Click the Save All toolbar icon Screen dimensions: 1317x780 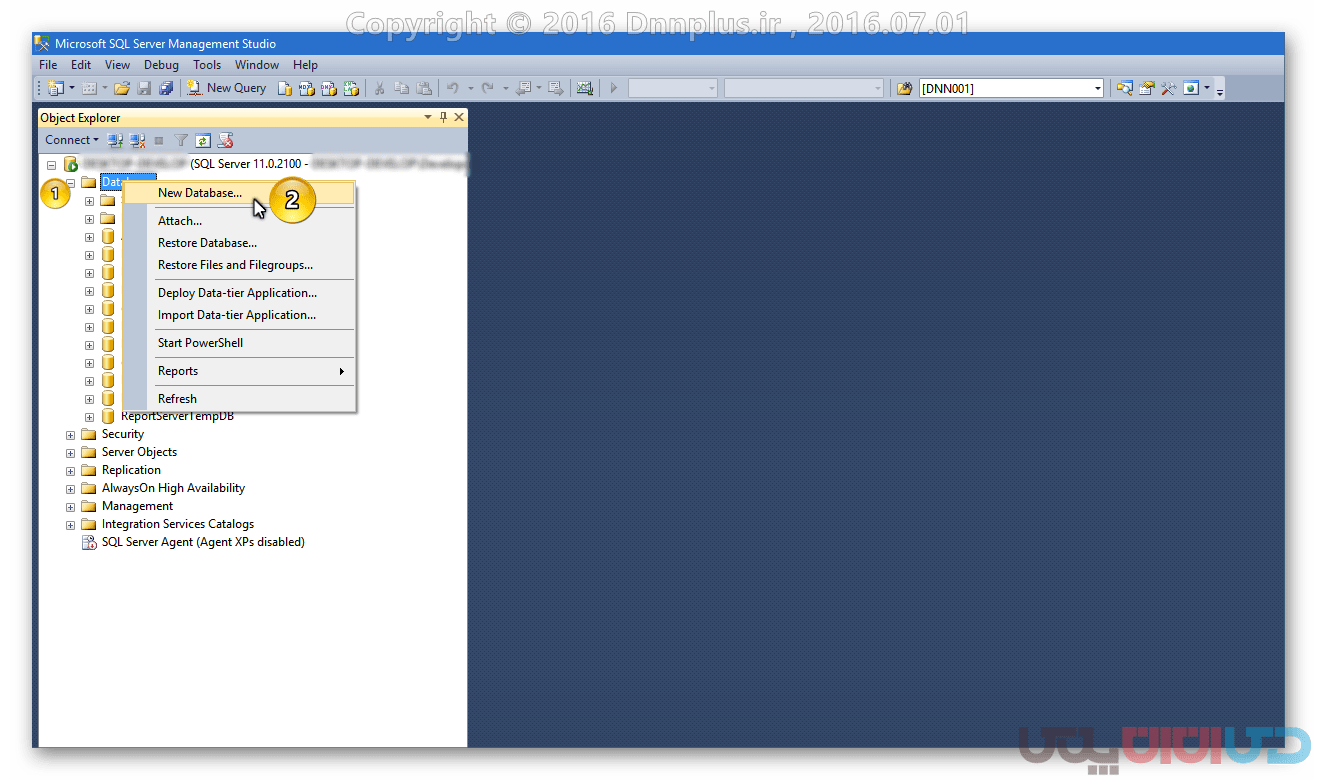(165, 88)
